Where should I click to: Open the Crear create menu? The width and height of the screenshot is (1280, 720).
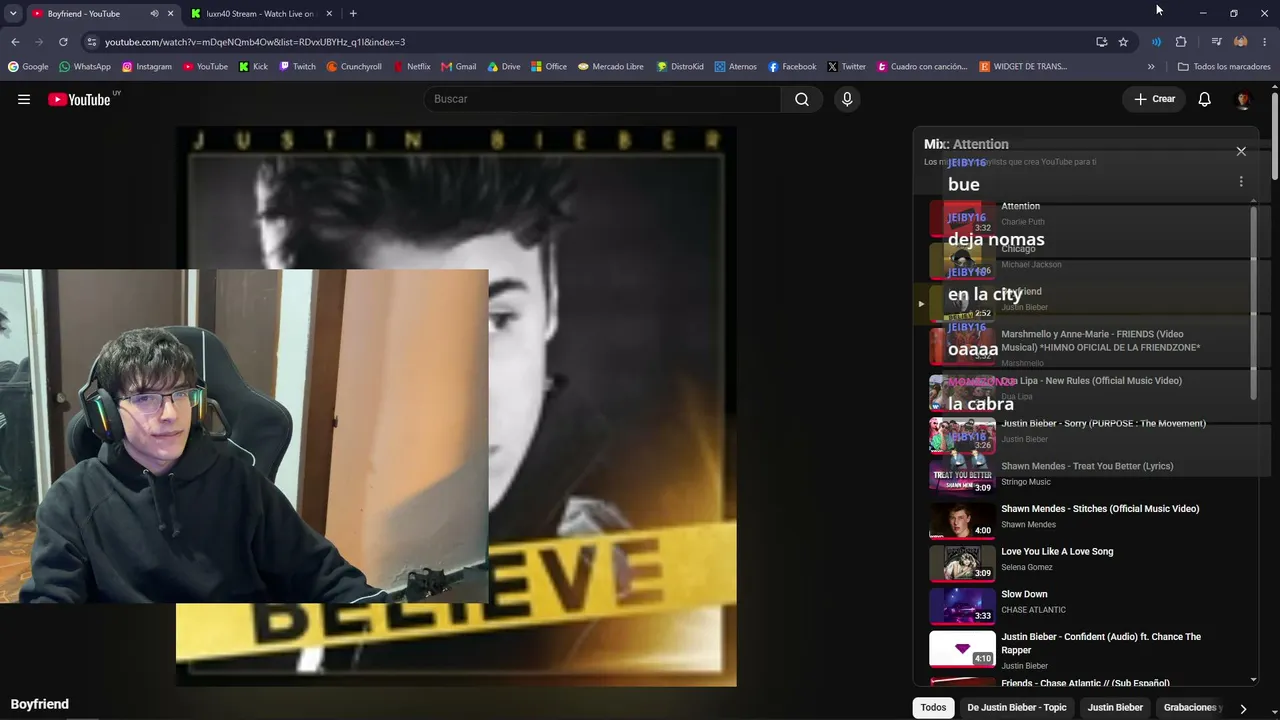[1154, 99]
